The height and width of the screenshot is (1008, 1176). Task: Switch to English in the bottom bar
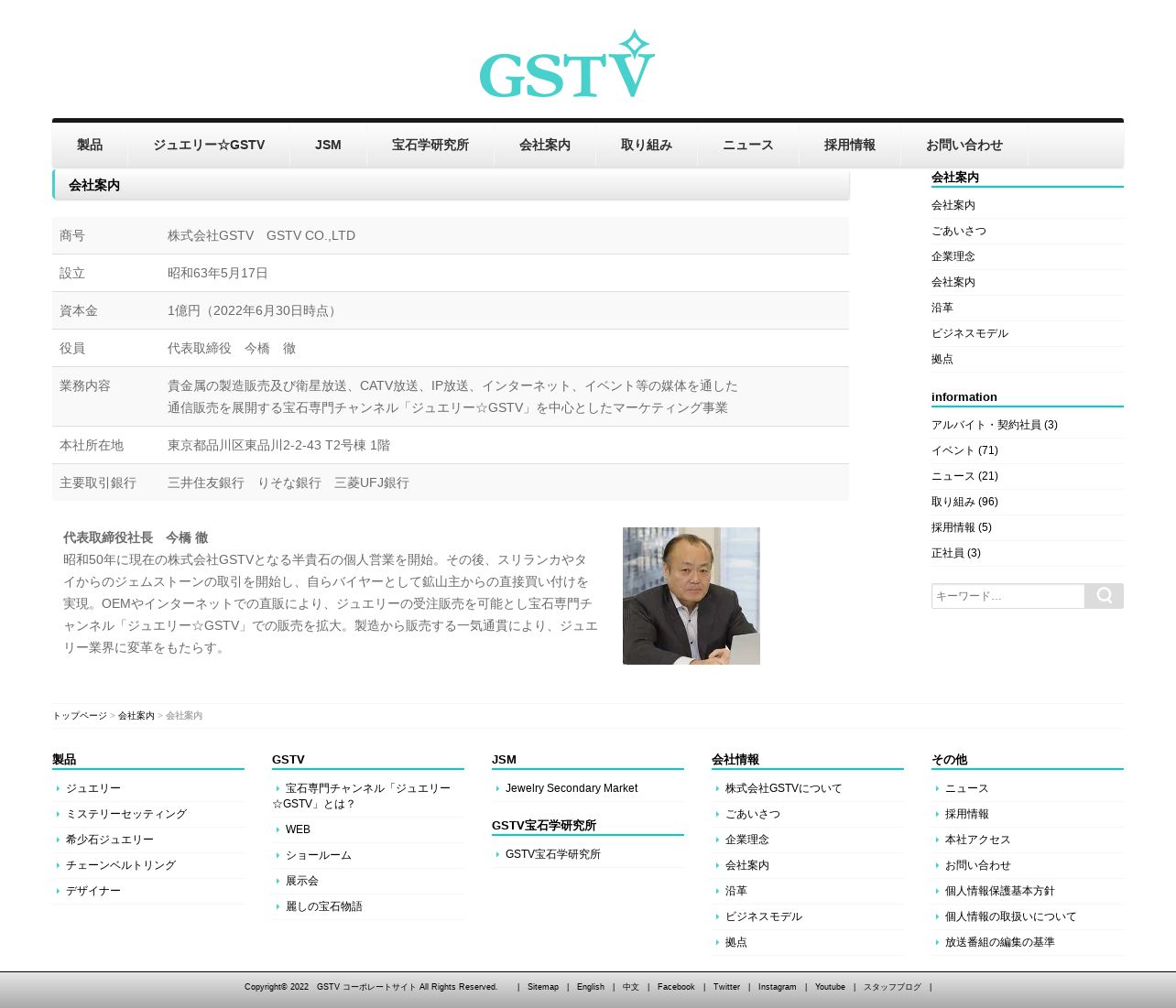[591, 987]
